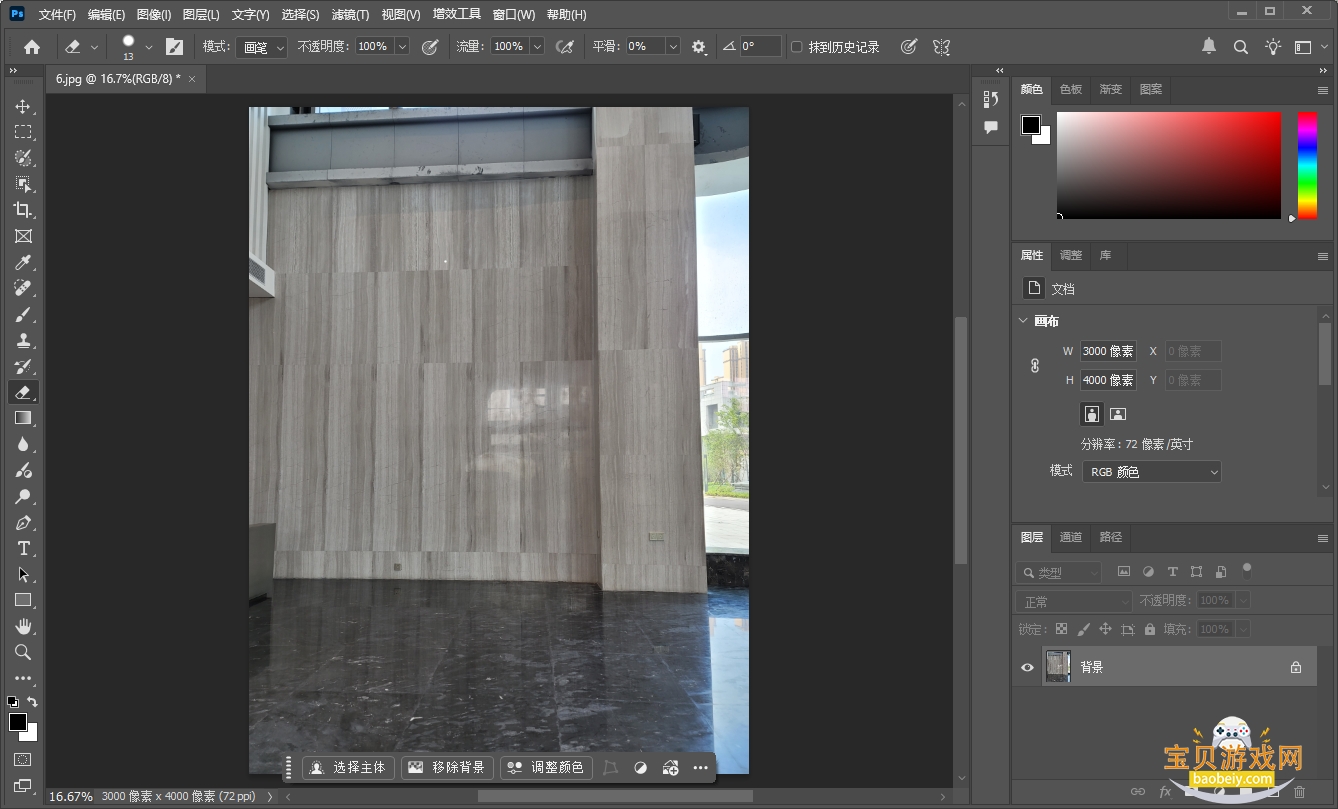
Task: Open the 模式 画笔 dropdown
Action: 261,47
